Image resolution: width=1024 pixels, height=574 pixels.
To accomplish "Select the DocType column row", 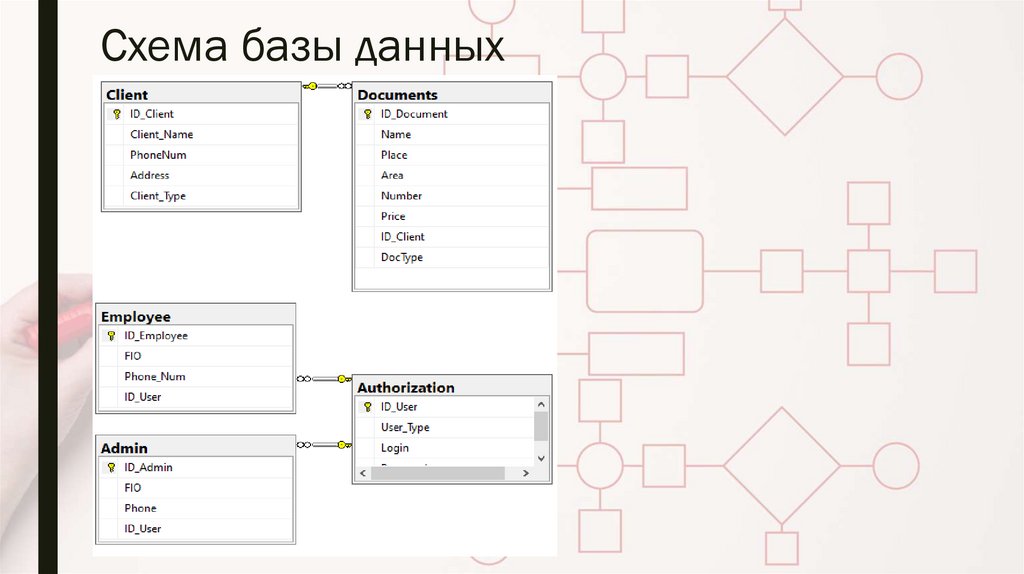I will (x=452, y=257).
